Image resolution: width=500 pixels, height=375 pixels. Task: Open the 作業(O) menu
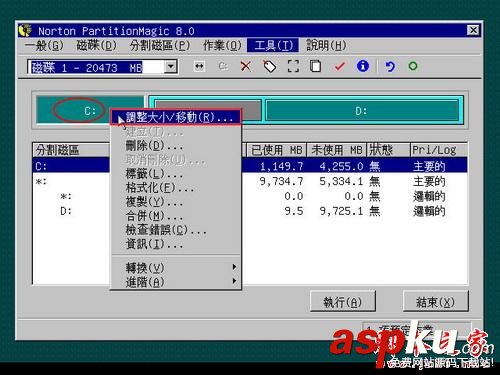pyautogui.click(x=222, y=45)
